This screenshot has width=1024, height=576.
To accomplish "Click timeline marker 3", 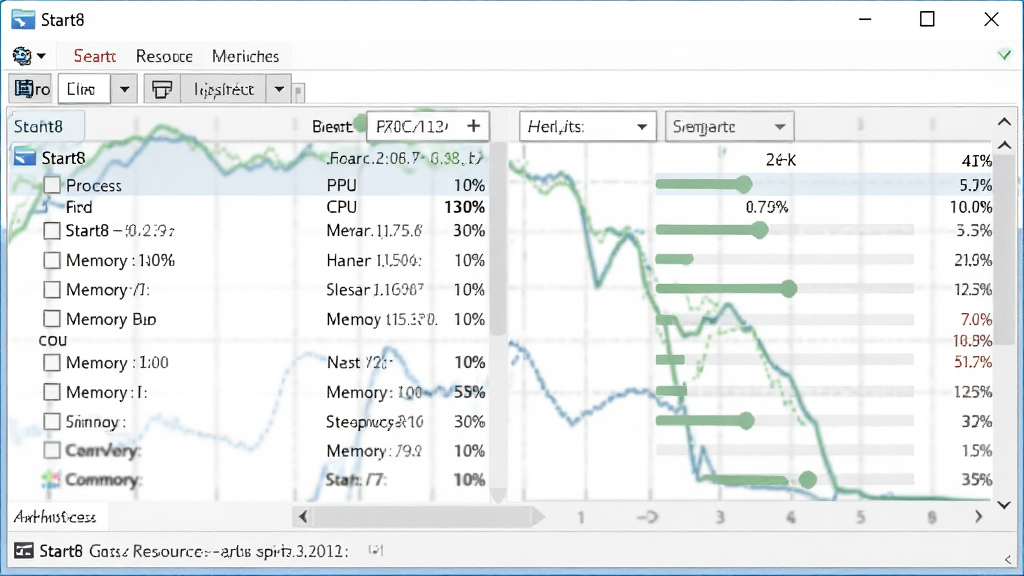I will tap(720, 517).
